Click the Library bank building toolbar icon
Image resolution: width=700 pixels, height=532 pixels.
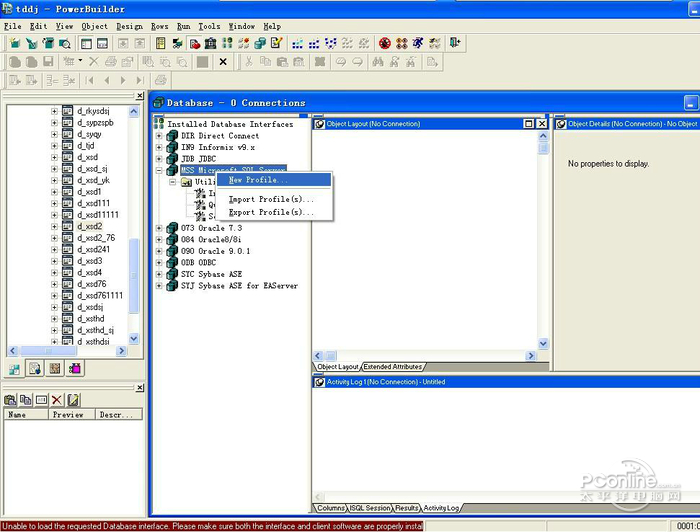[x=210, y=43]
